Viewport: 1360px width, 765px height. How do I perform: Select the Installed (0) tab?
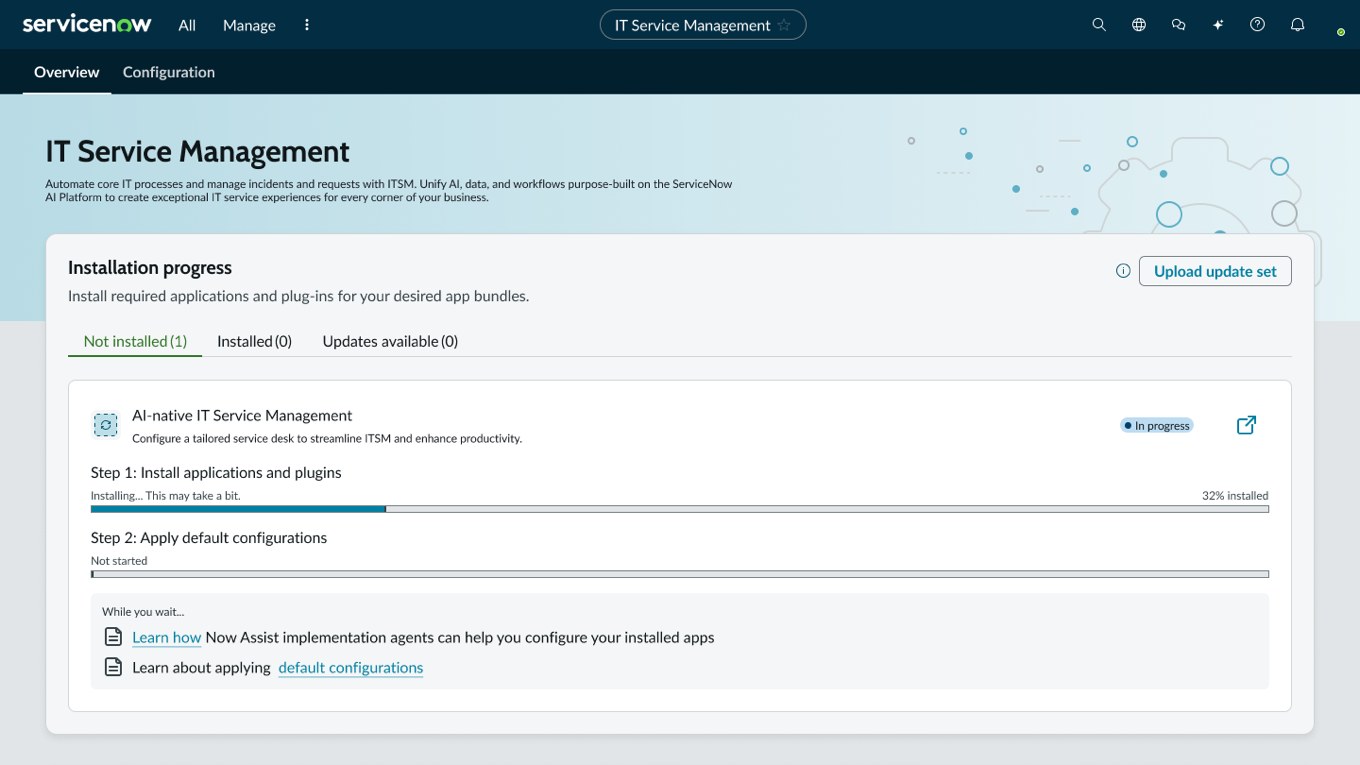[x=254, y=341]
